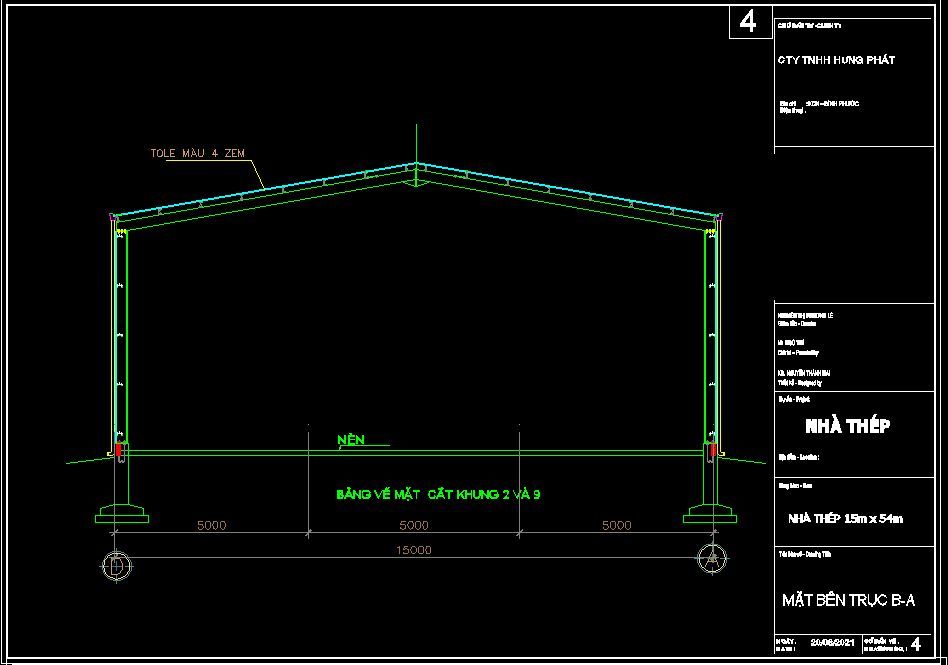Select the CTY TNHH HƯNG PHÁT company name

tap(836, 60)
